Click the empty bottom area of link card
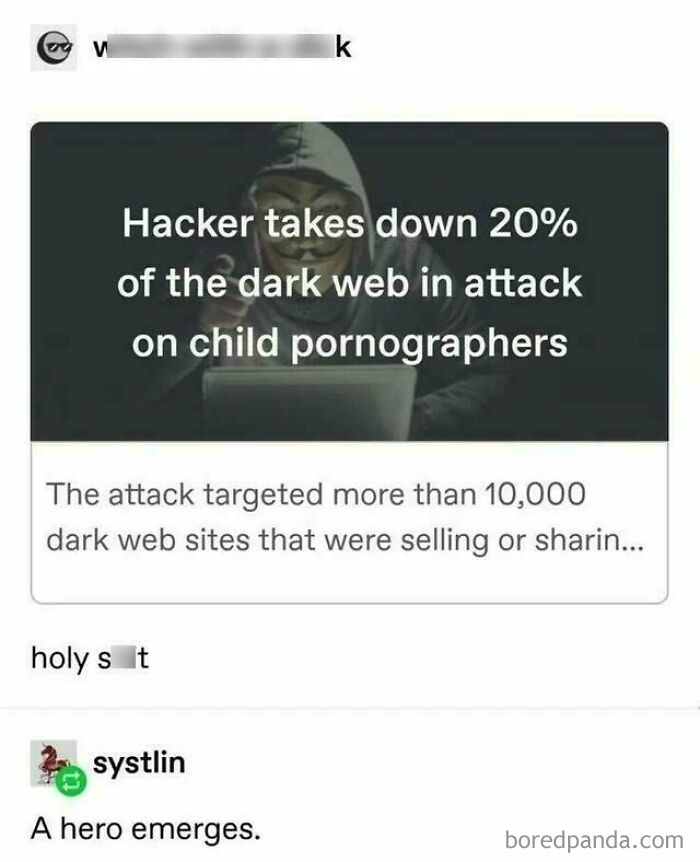This screenshot has width=700, height=862. tap(350, 582)
